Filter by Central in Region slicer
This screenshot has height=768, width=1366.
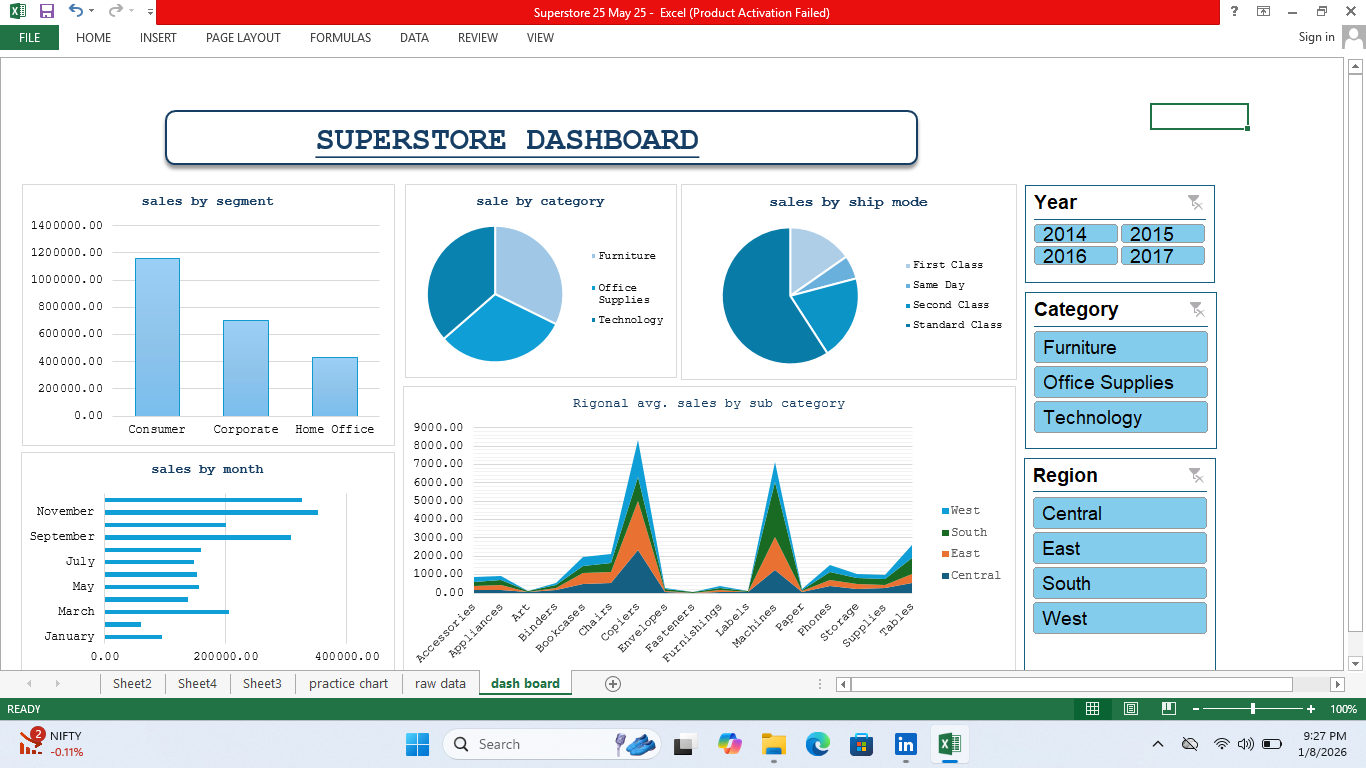[1119, 513]
